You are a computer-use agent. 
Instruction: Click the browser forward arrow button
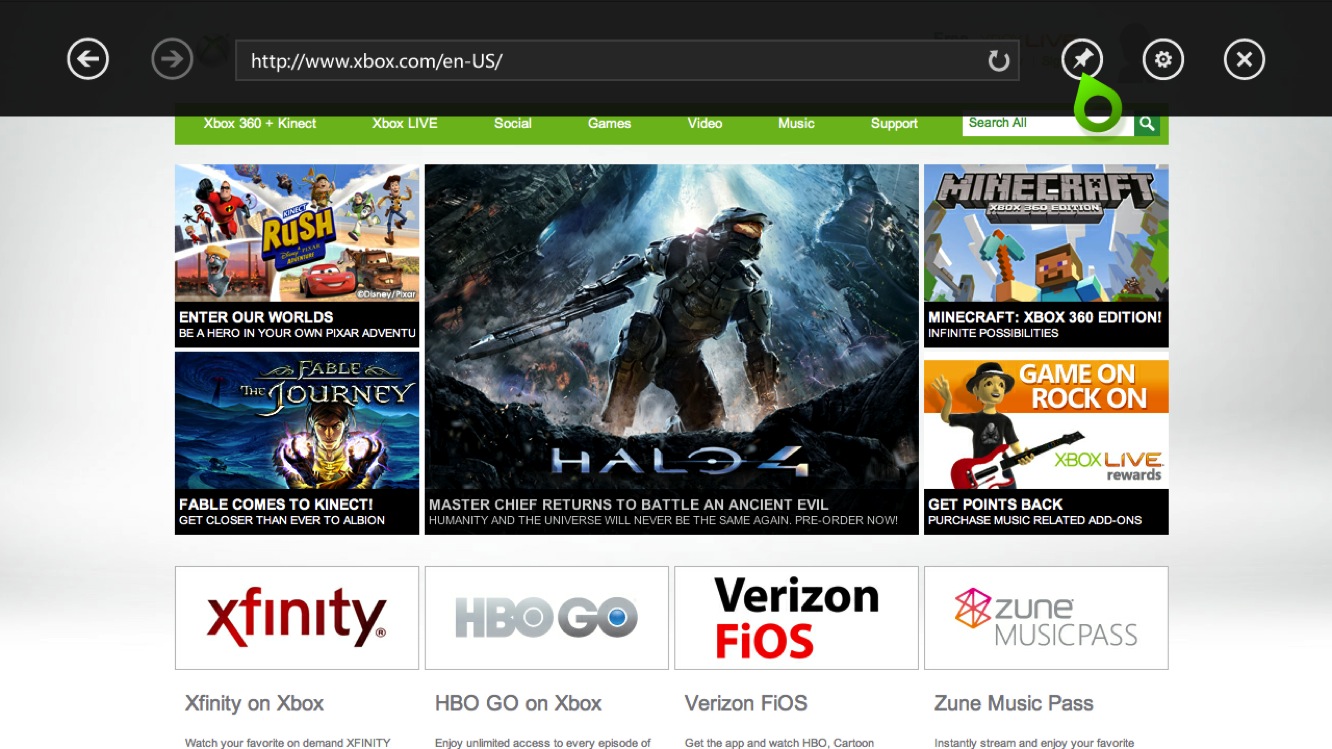[x=172, y=60]
